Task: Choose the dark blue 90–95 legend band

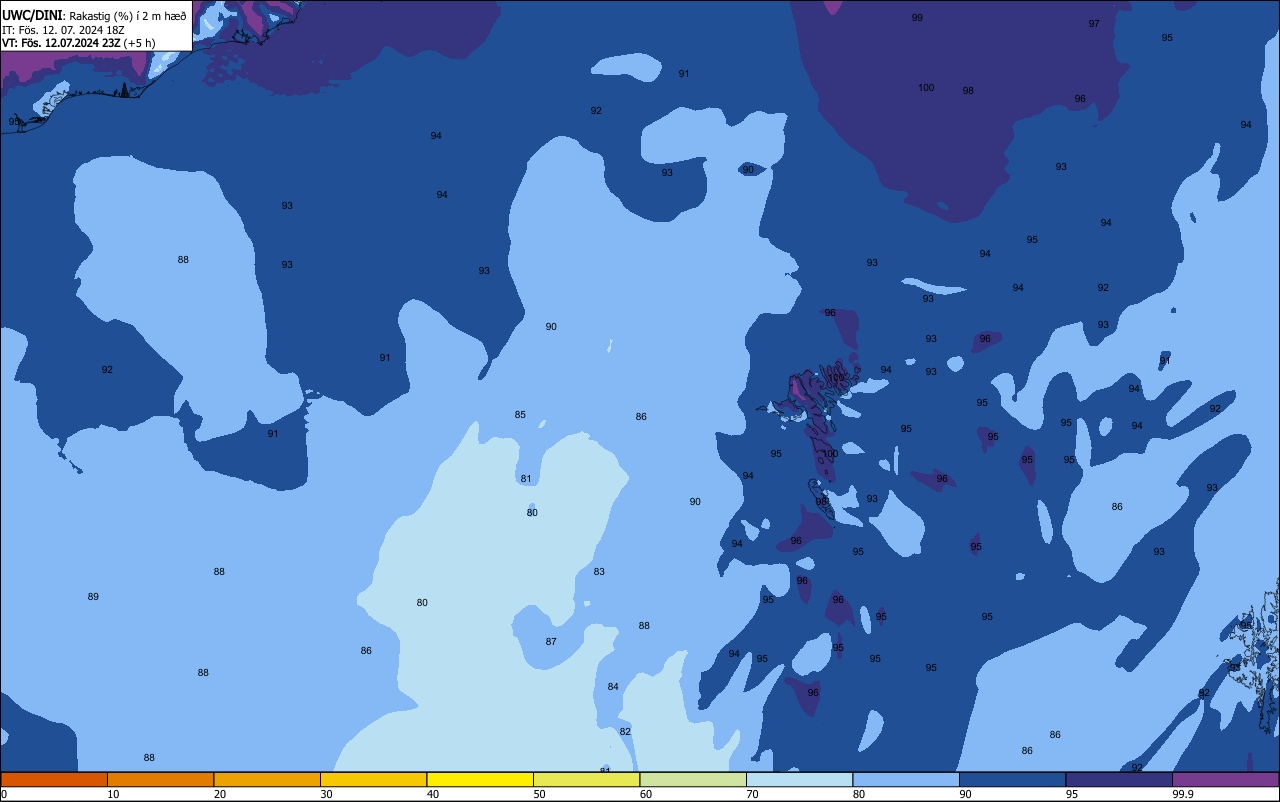Action: [x=1012, y=779]
